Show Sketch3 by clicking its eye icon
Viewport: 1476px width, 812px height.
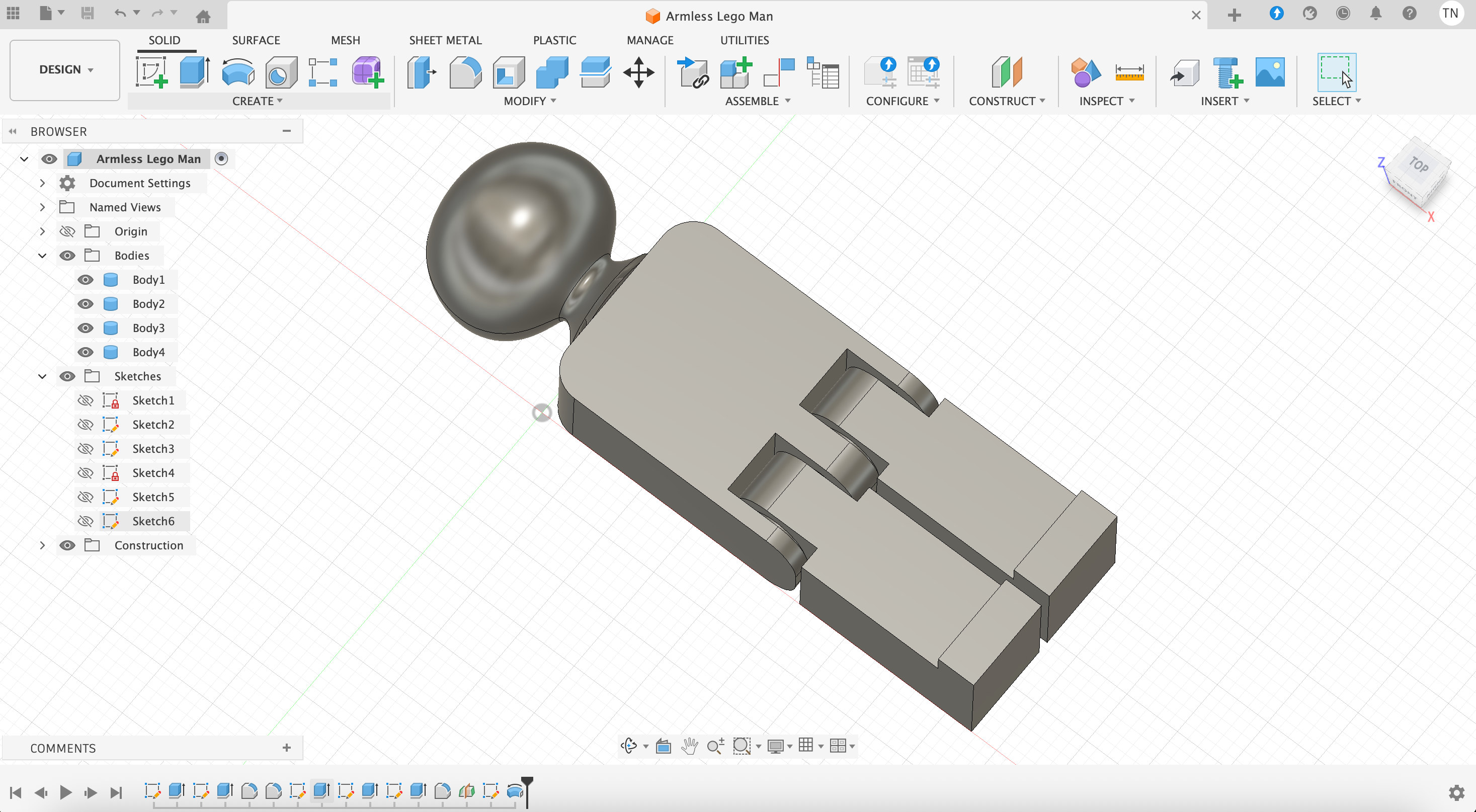tap(86, 449)
